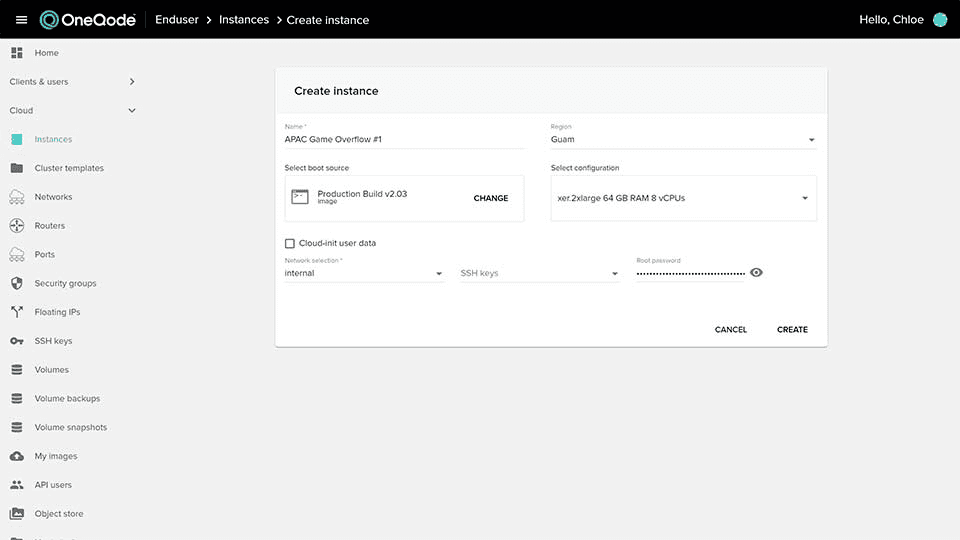This screenshot has width=960, height=540.
Task: Collapse the Cloud sidebar section
Action: pyautogui.click(x=131, y=111)
